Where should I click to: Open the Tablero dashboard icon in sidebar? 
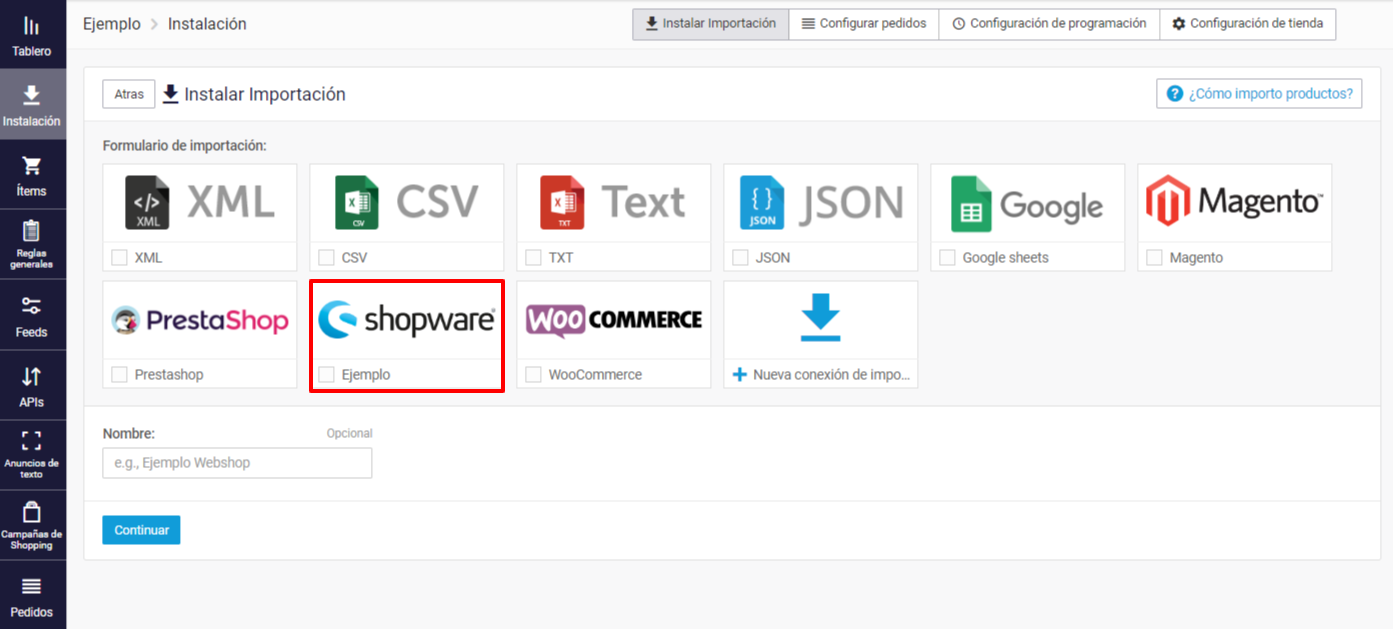(32, 26)
